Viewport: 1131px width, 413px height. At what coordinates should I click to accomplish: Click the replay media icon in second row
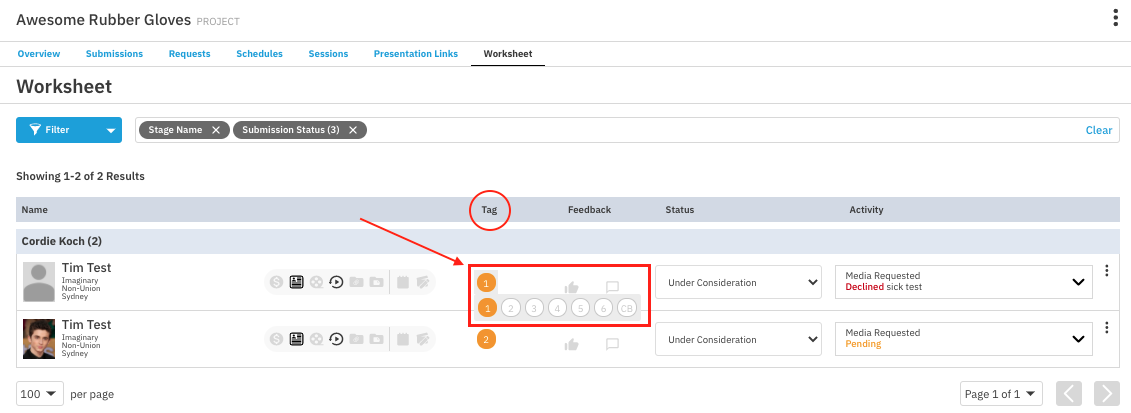point(336,340)
